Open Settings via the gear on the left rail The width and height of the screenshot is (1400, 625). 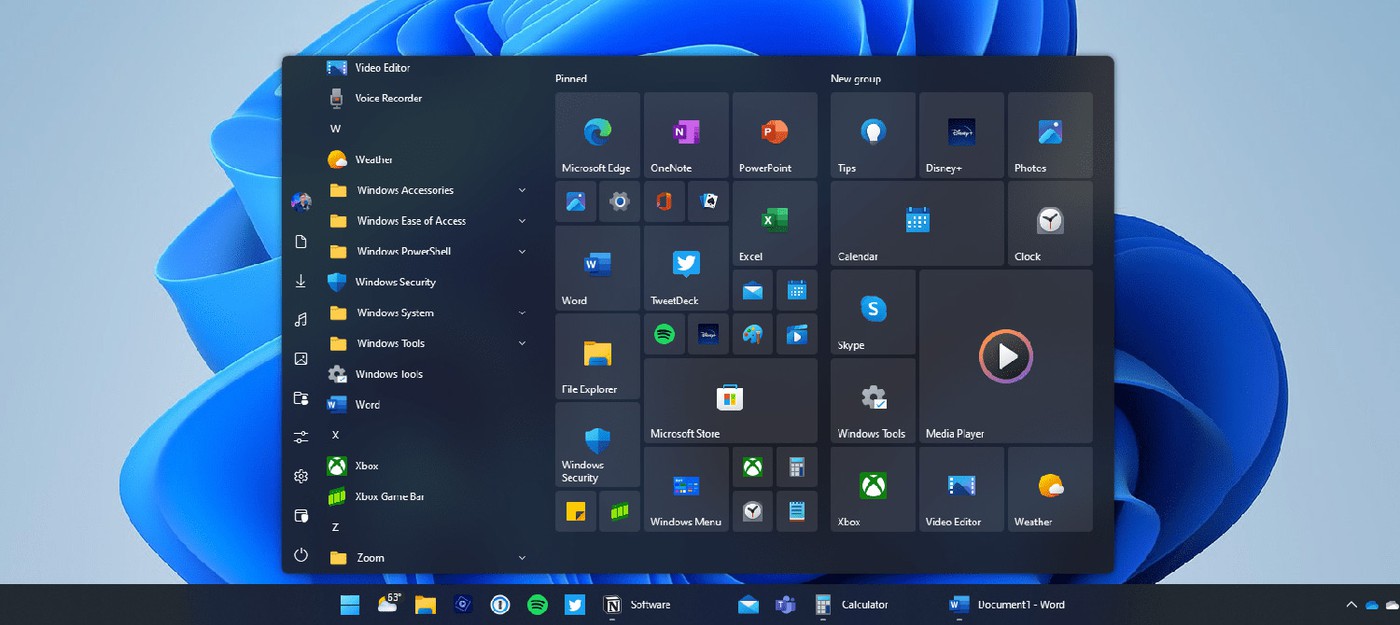click(300, 477)
